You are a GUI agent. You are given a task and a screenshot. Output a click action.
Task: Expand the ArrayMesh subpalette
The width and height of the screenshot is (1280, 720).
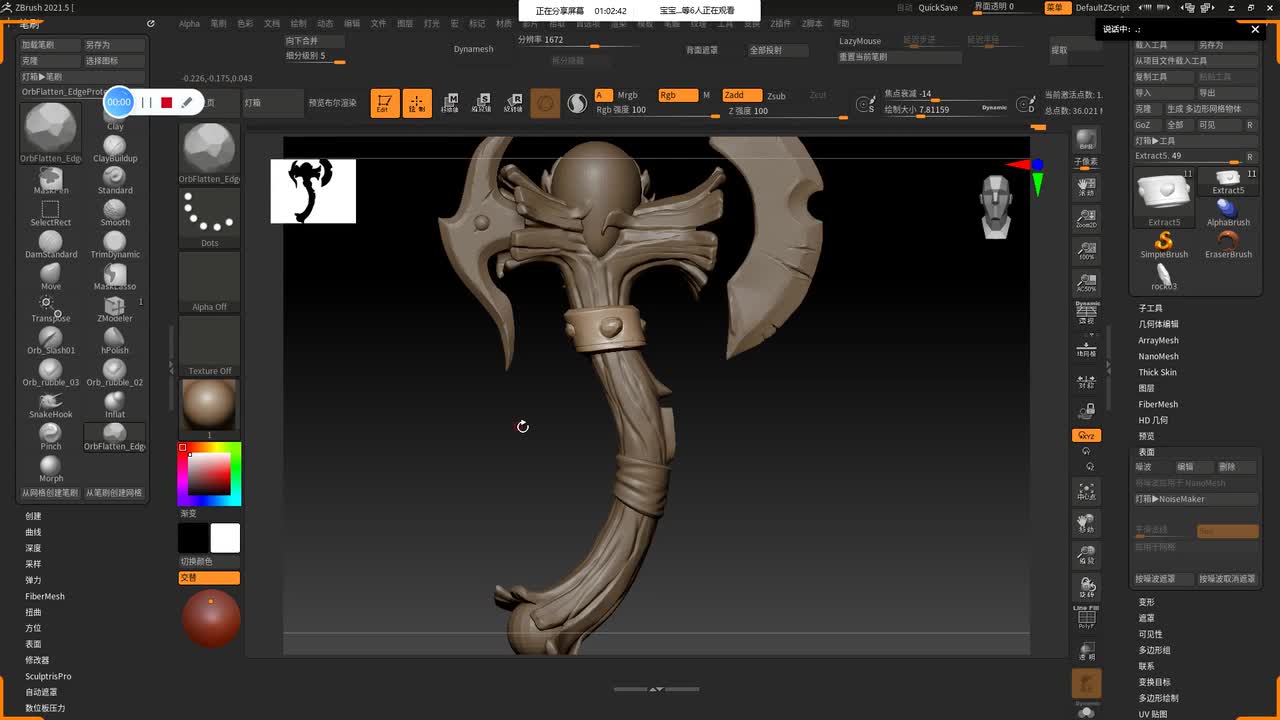(x=1158, y=340)
